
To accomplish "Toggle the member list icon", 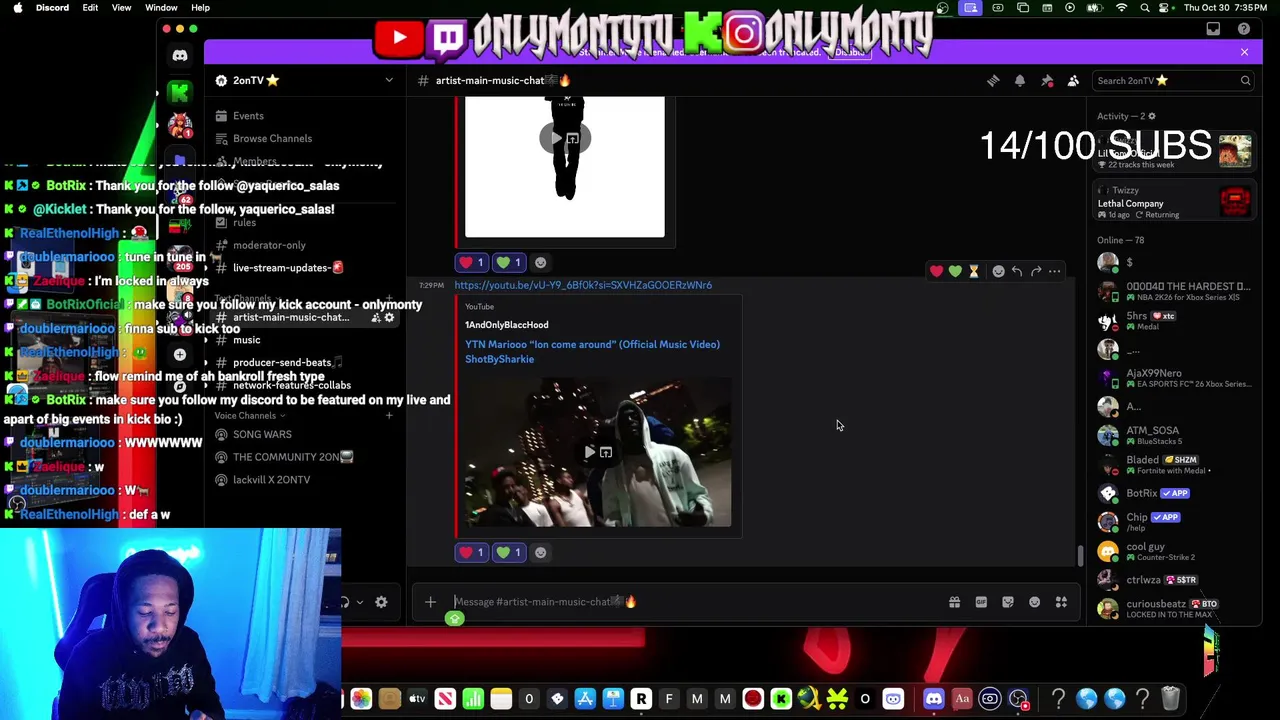I will pos(1073,81).
